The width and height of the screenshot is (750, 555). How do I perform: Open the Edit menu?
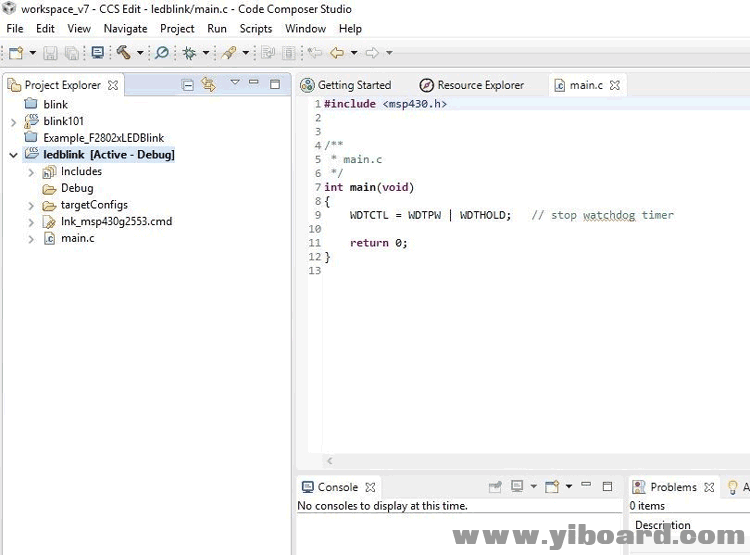click(45, 29)
